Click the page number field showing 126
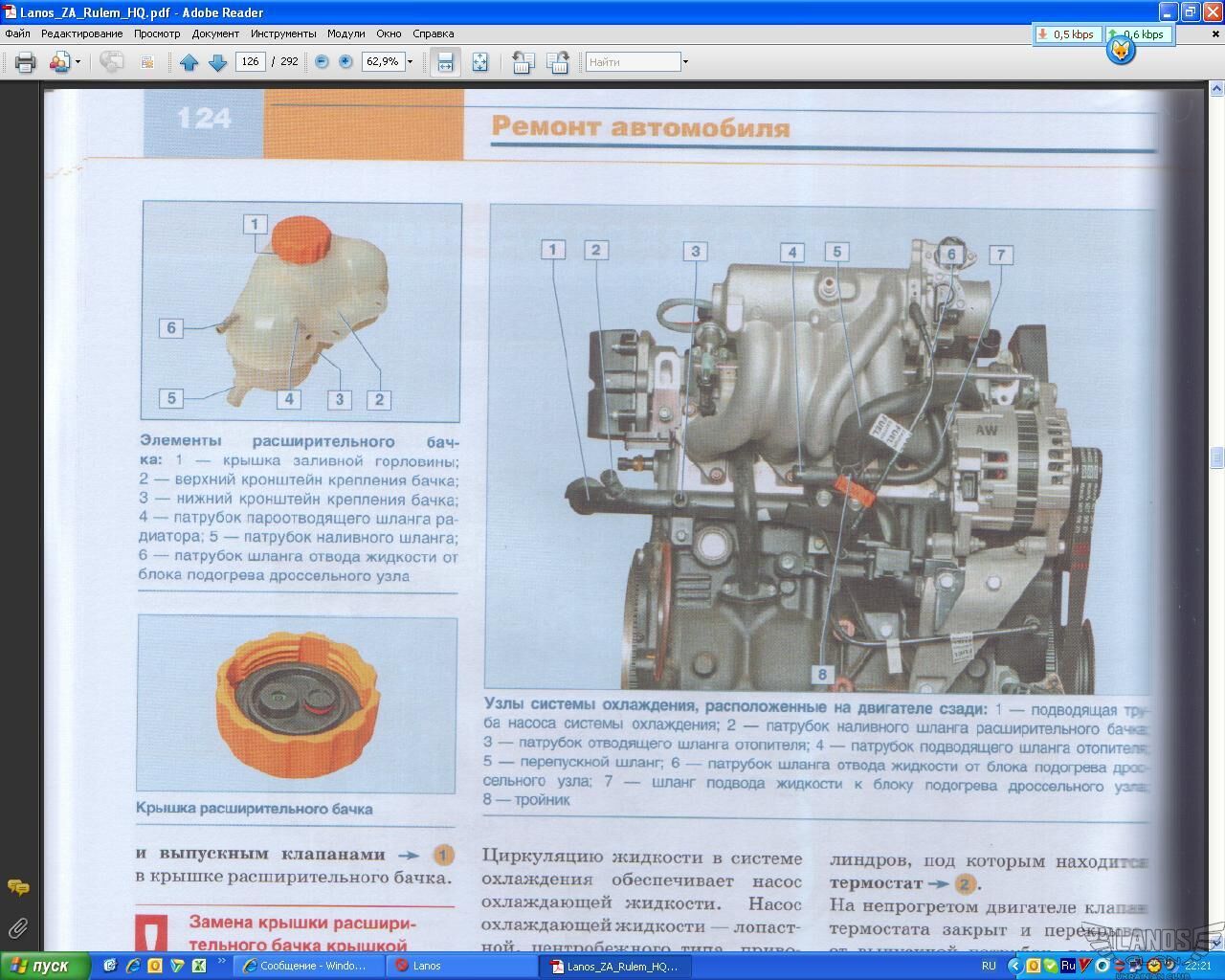The width and height of the screenshot is (1225, 980). click(x=250, y=61)
